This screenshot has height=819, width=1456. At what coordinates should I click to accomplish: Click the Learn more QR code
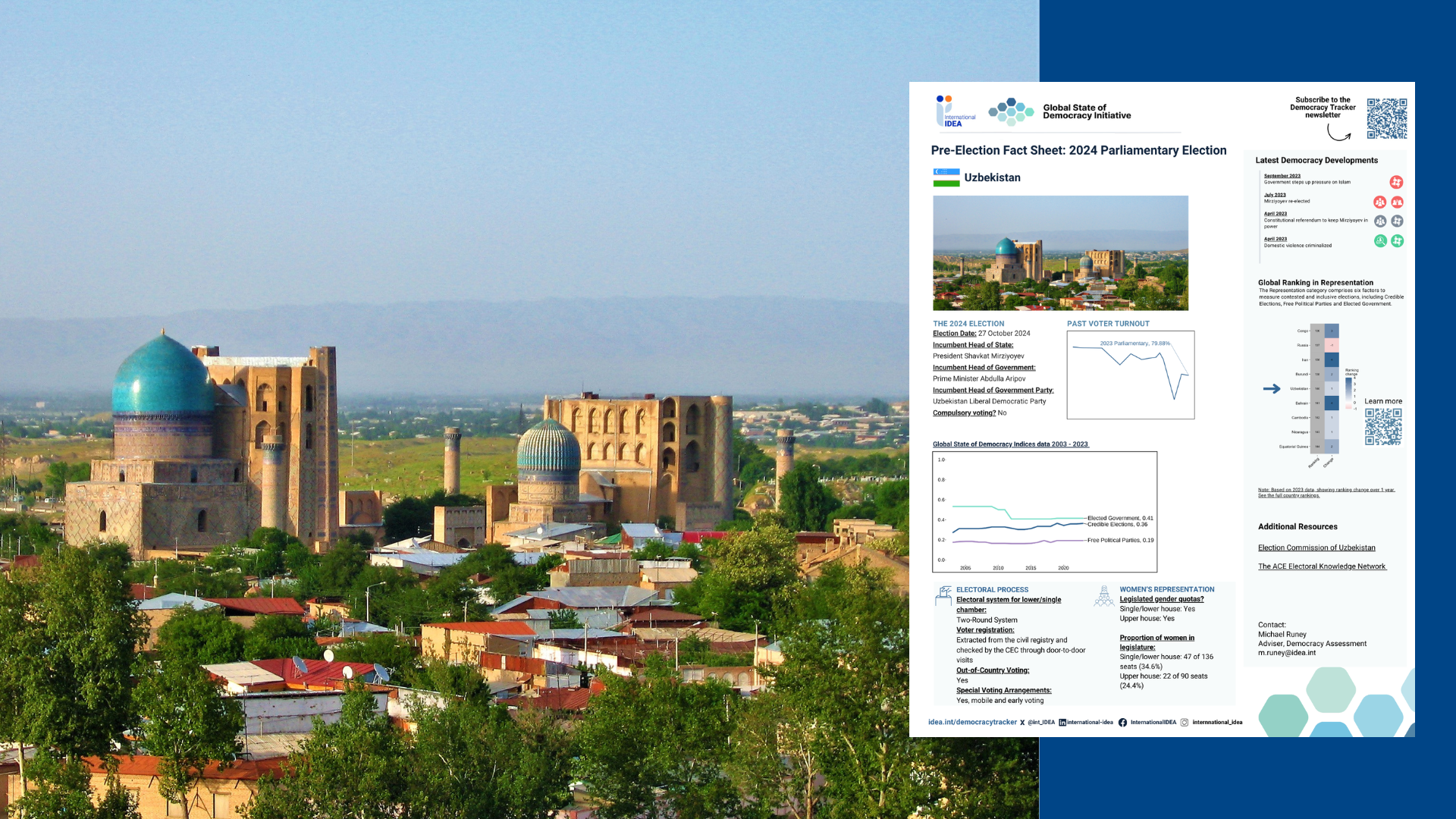coord(1383,427)
